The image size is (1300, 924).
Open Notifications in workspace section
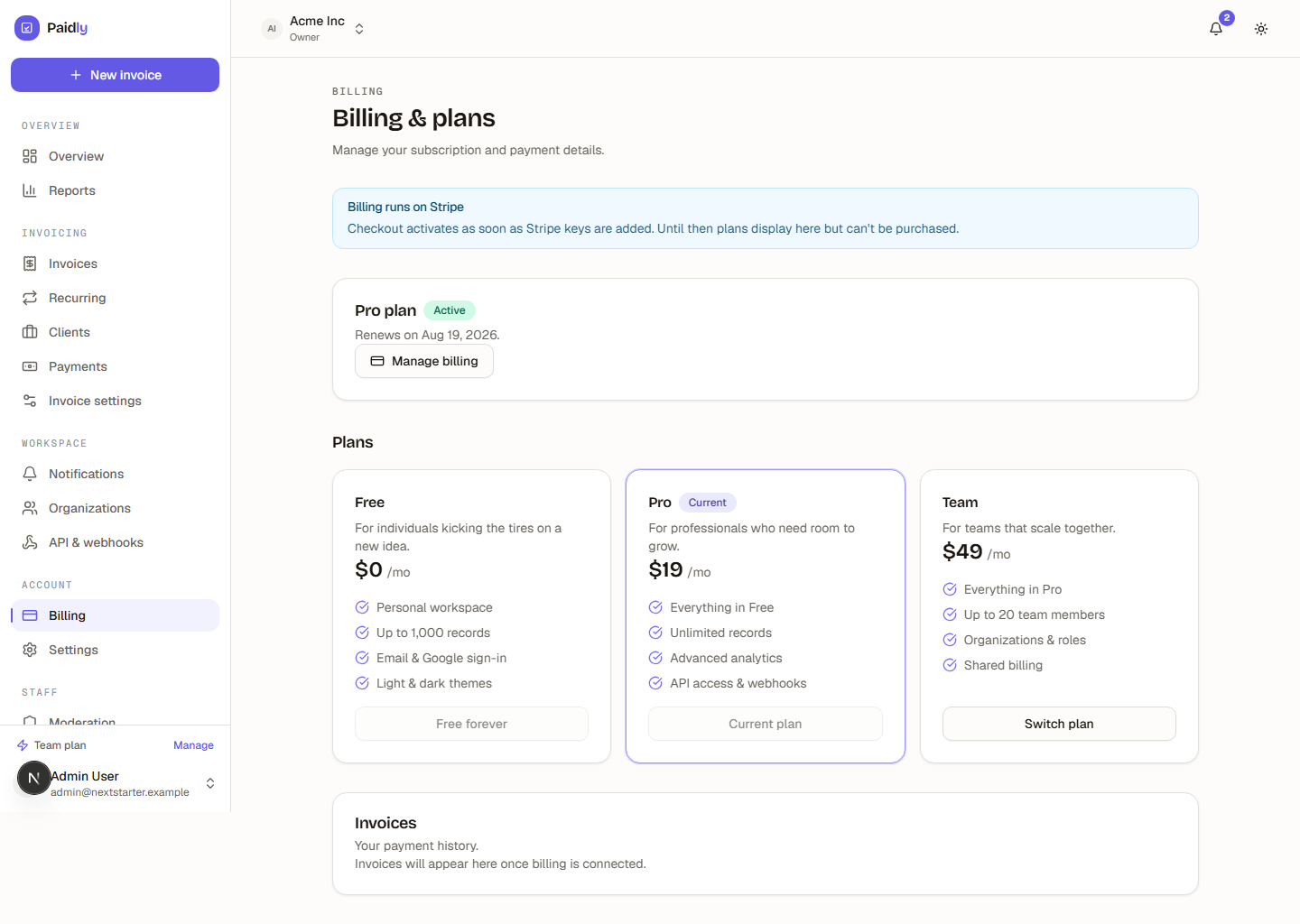pyautogui.click(x=115, y=474)
